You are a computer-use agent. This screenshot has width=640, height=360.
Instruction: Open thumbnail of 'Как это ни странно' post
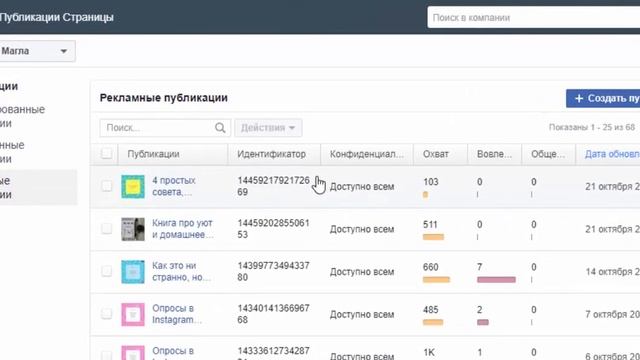click(x=133, y=272)
